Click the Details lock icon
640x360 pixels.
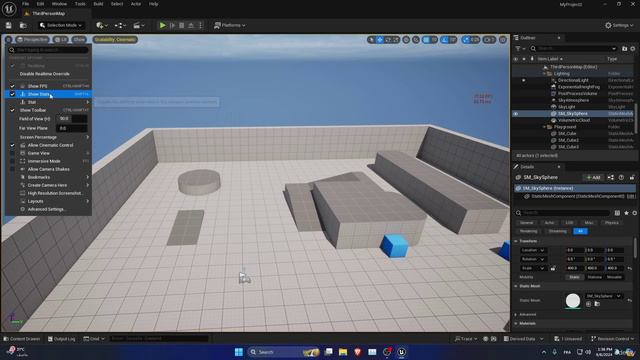pos(632,178)
